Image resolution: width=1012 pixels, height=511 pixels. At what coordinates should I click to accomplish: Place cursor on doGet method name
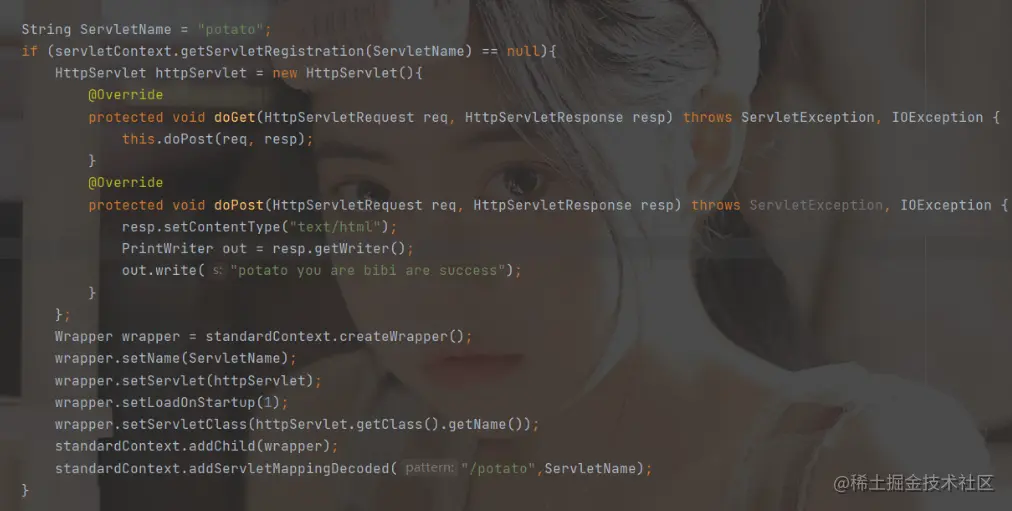[x=235, y=117]
